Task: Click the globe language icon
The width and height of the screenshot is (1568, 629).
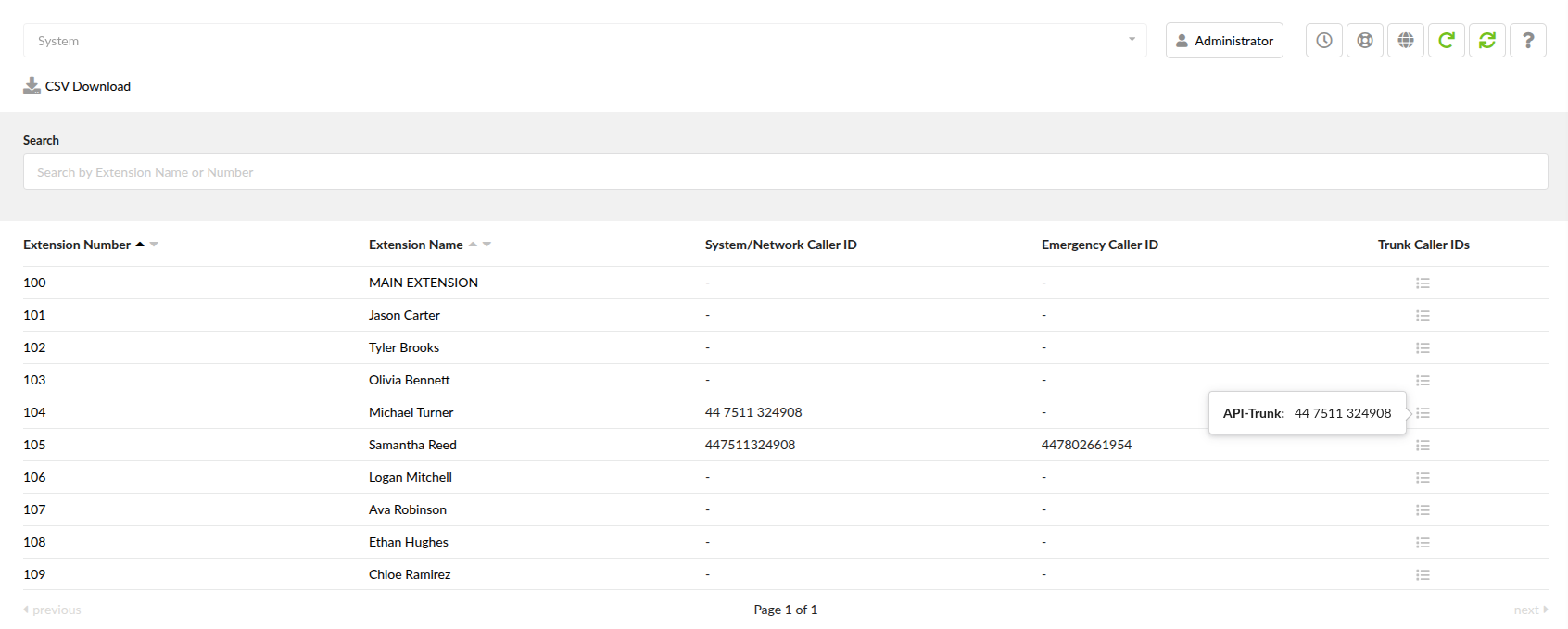Action: click(1405, 41)
